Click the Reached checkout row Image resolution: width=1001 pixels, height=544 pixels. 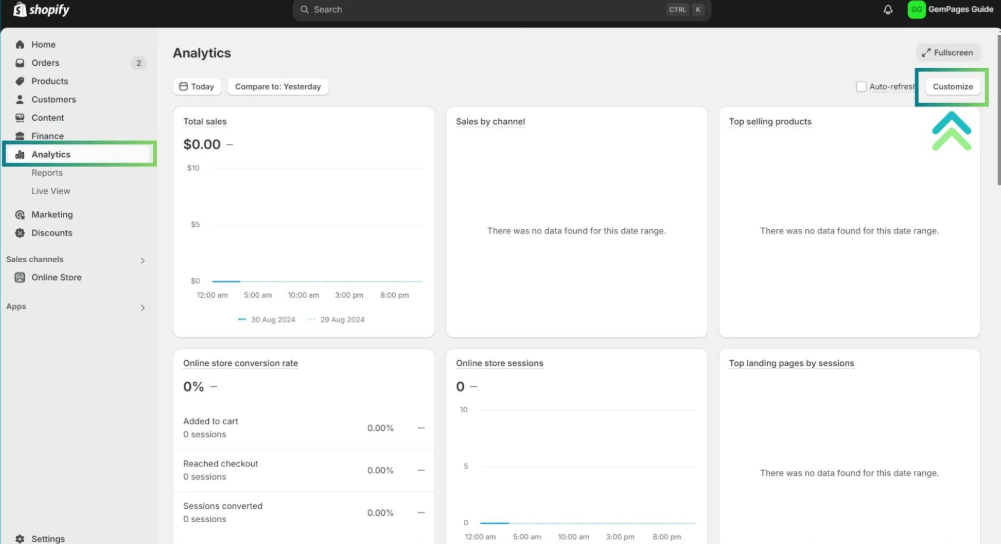[x=304, y=471]
